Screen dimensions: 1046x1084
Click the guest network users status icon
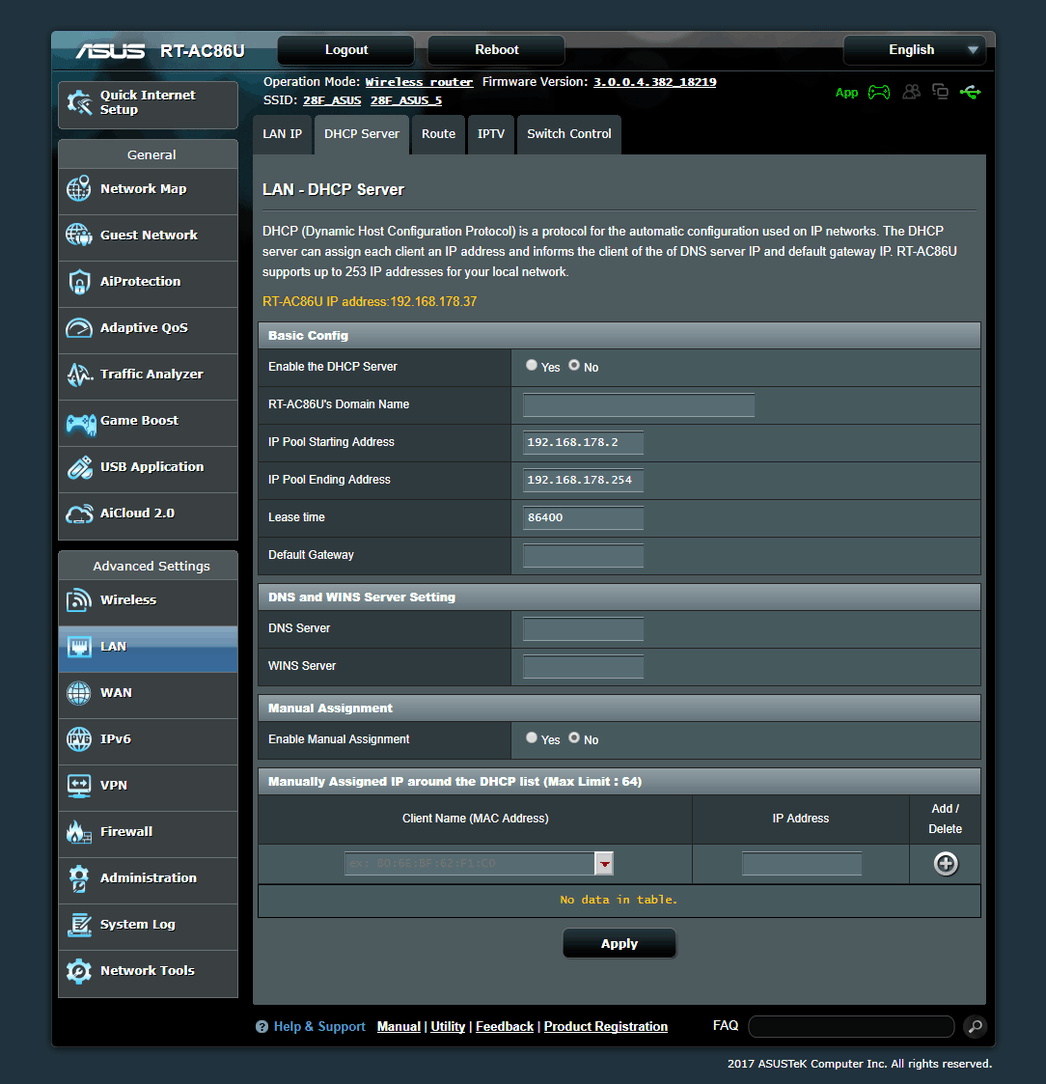point(911,92)
